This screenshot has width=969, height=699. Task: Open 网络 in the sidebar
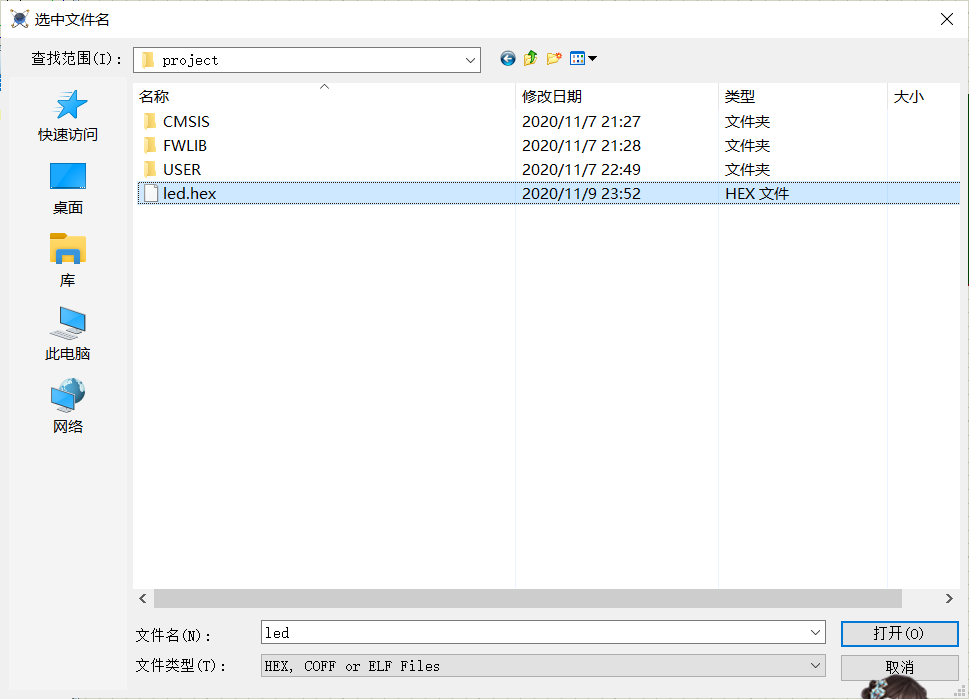(68, 407)
